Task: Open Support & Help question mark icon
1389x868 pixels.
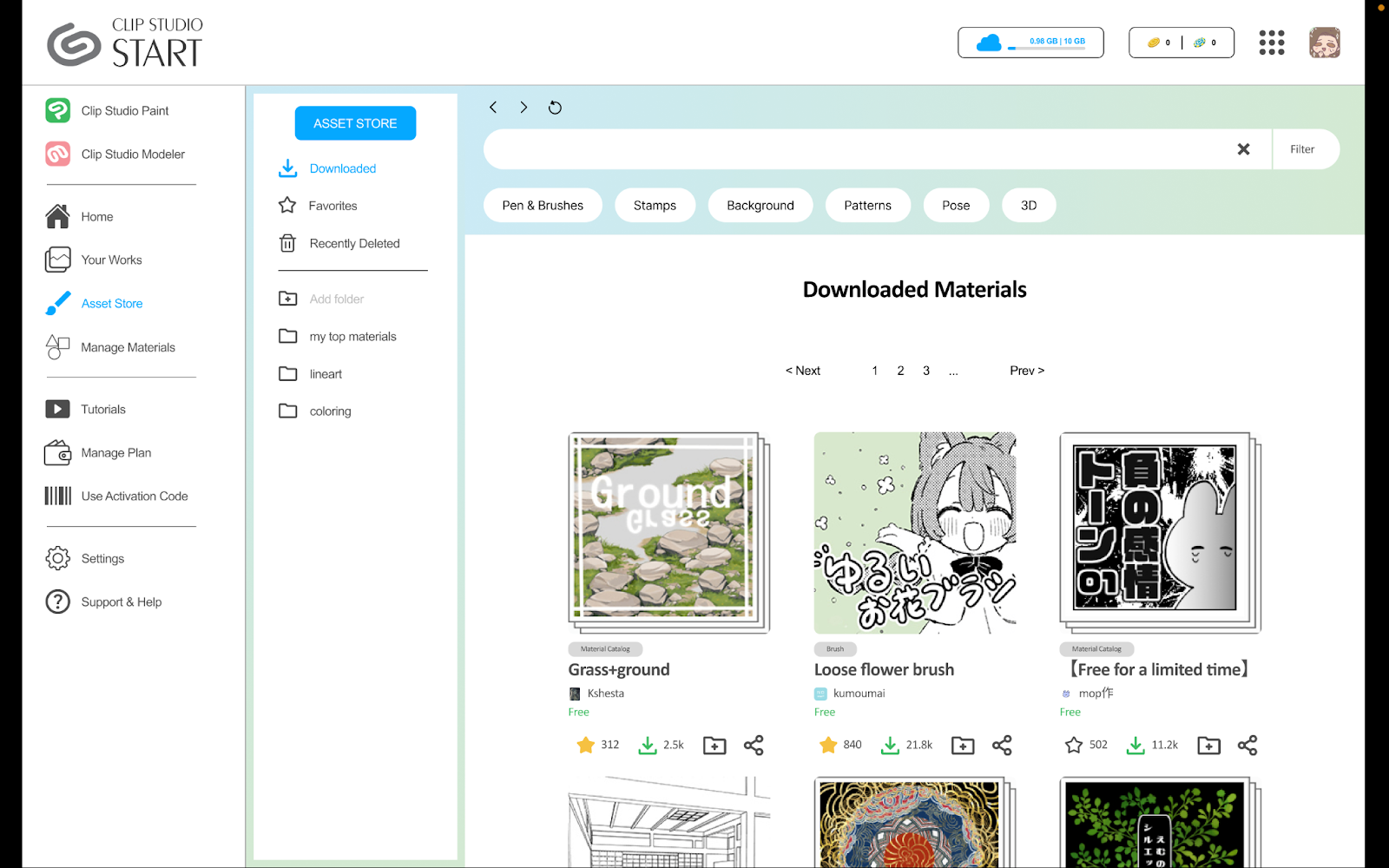Action: click(x=58, y=602)
